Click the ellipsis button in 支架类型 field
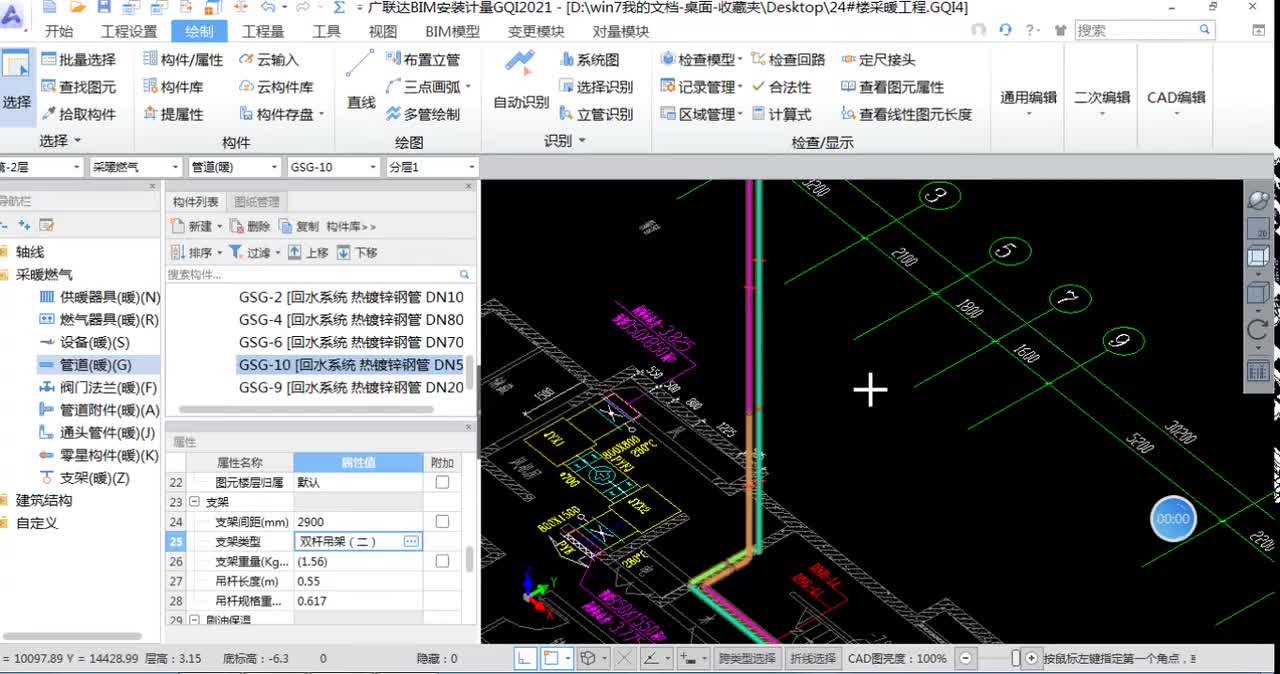Viewport: 1280px width, 674px height. (x=411, y=541)
